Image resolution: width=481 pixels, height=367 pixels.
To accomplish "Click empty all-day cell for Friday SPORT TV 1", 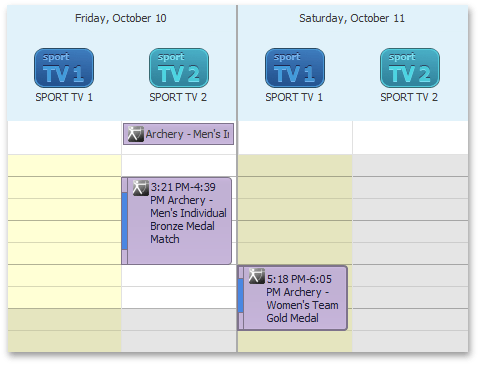I will 64,137.
